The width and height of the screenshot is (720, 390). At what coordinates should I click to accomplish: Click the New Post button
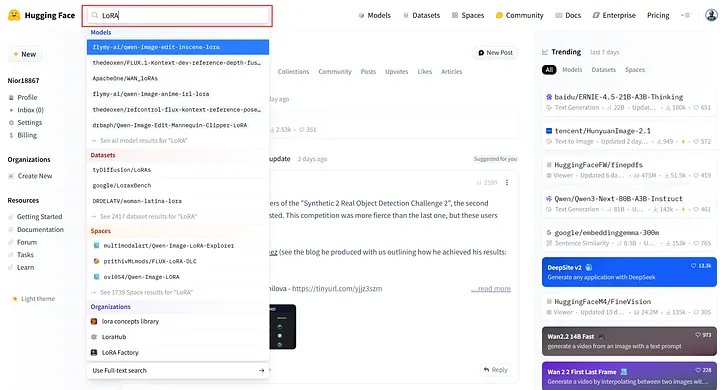tap(495, 53)
